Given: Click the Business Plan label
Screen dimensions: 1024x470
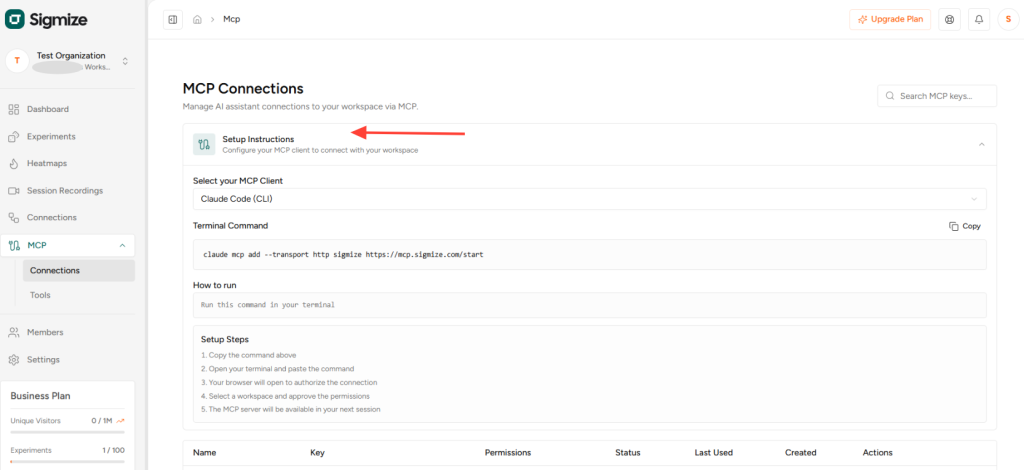Looking at the screenshot, I should pos(40,396).
